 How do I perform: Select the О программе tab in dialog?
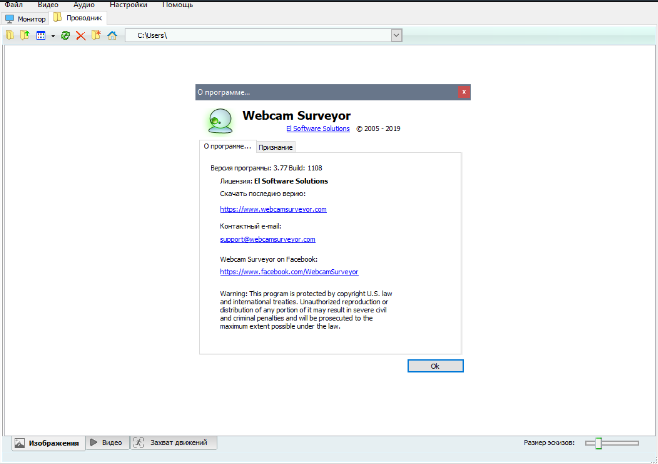pyautogui.click(x=227, y=146)
